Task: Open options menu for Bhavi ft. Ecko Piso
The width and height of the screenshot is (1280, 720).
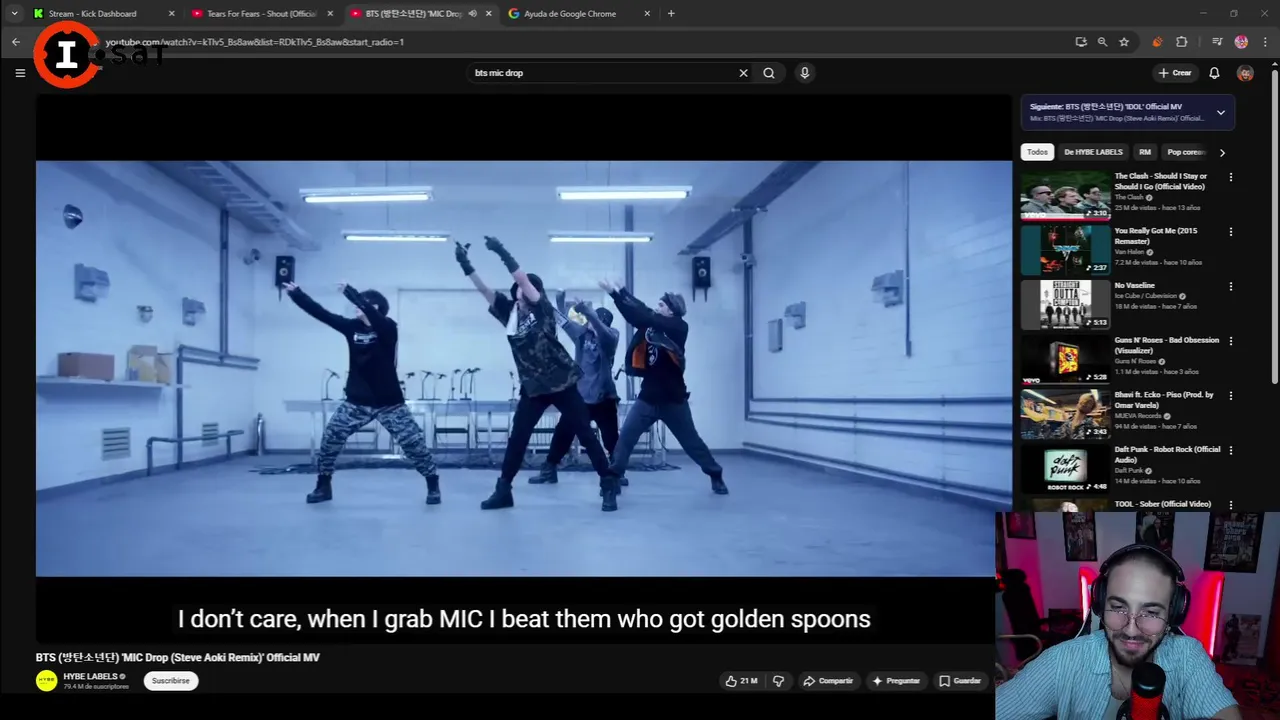Action: [1231, 396]
